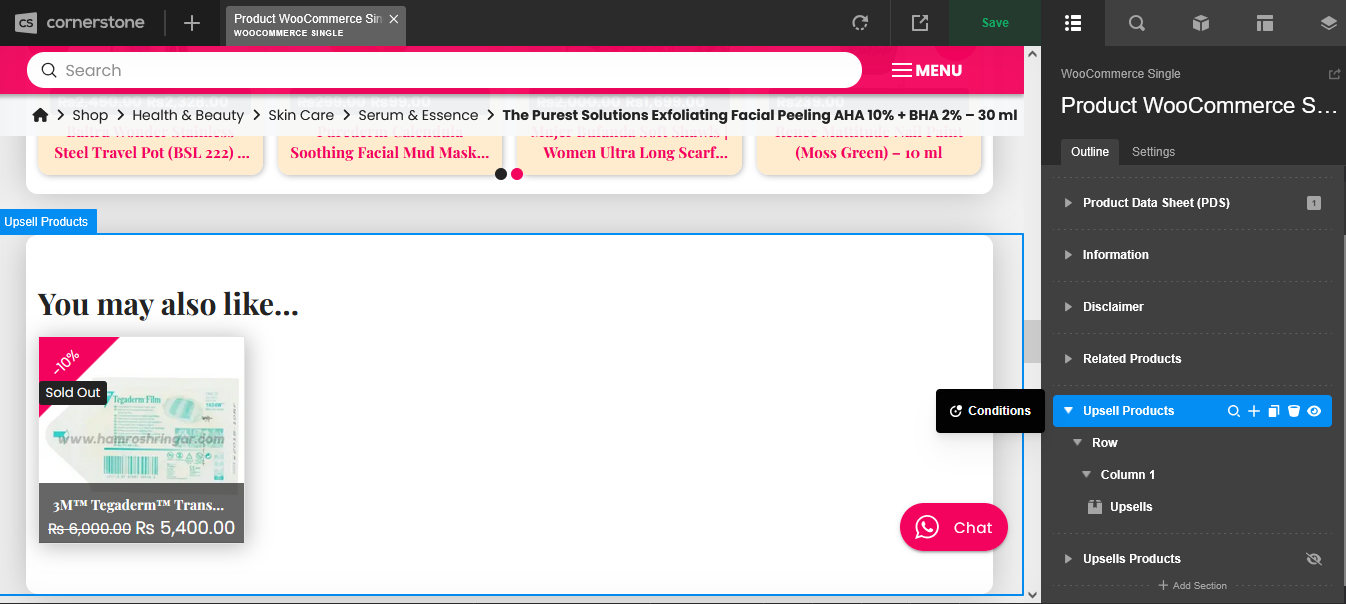
Task: Switch to the Settings tab
Action: point(1153,152)
